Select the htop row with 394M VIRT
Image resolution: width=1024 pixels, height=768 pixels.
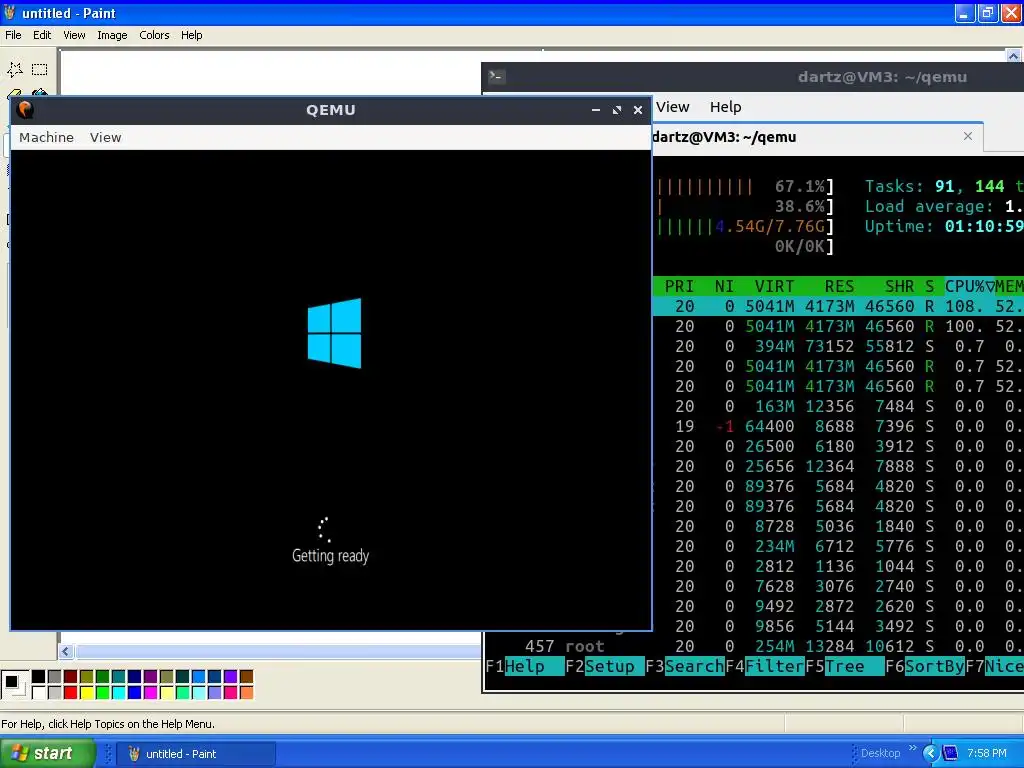click(838, 346)
